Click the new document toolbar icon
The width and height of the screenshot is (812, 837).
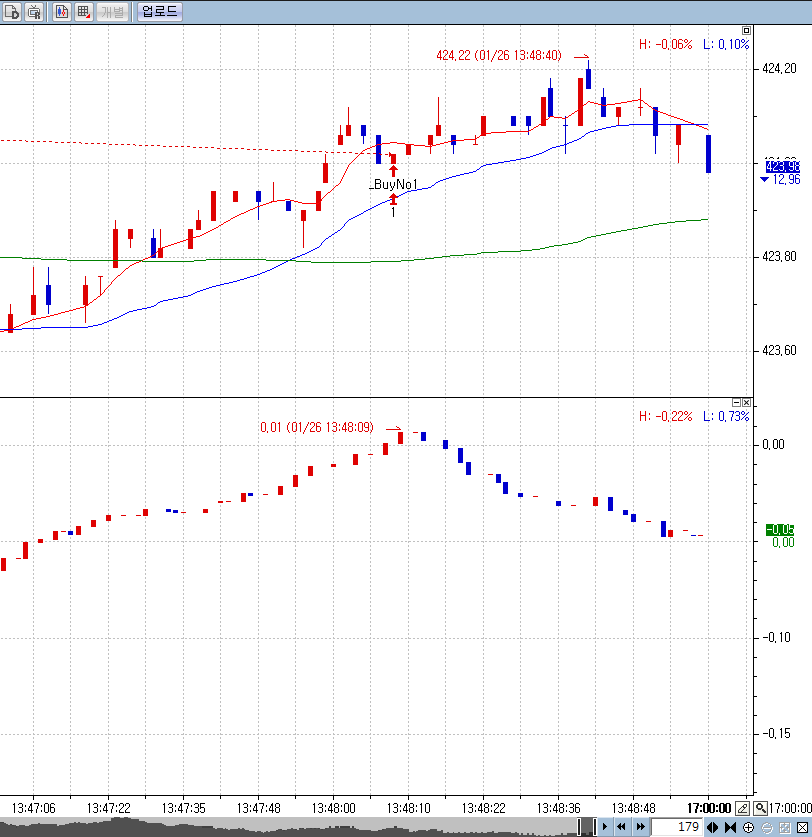coord(13,12)
